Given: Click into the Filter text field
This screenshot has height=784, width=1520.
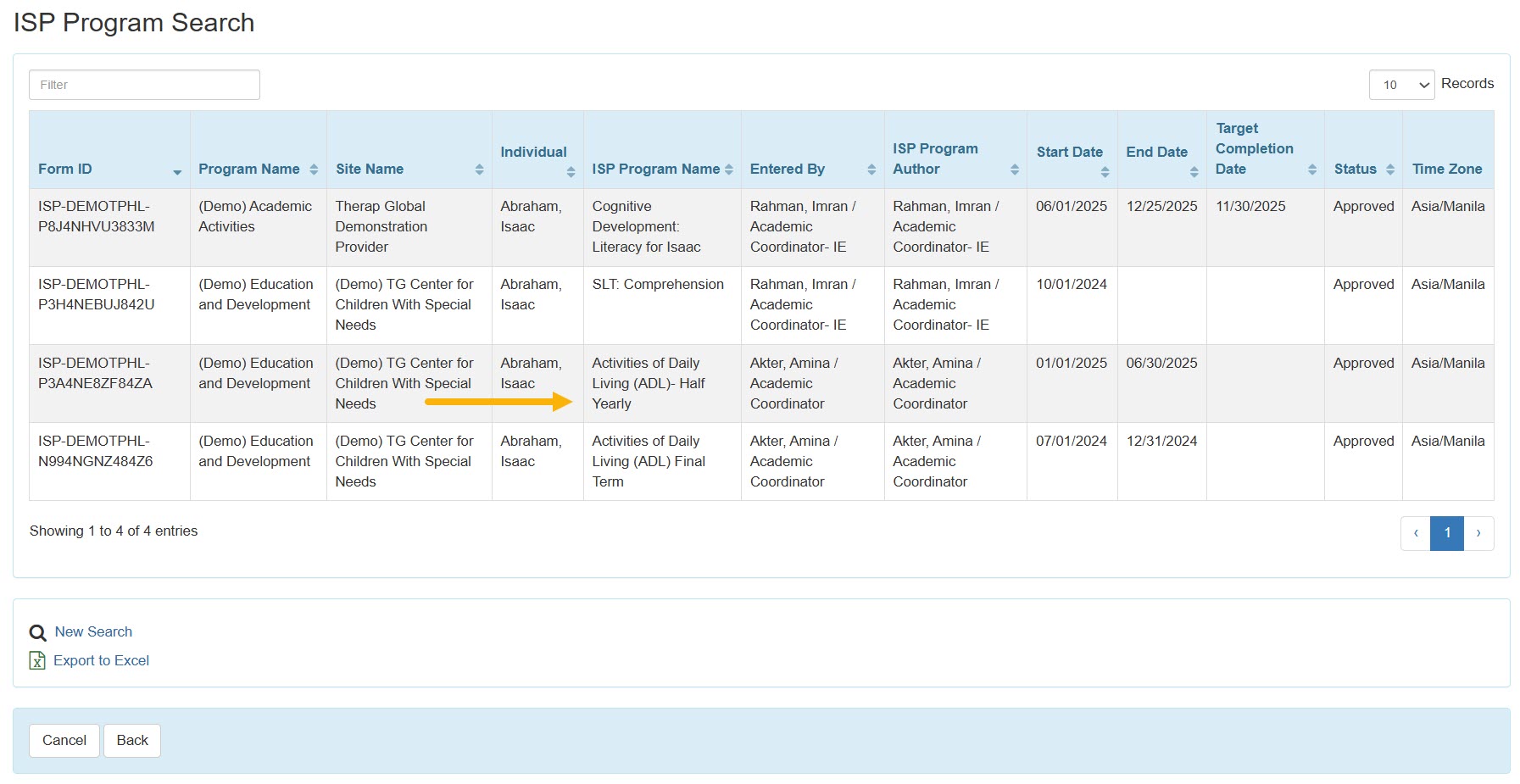Looking at the screenshot, I should point(144,85).
